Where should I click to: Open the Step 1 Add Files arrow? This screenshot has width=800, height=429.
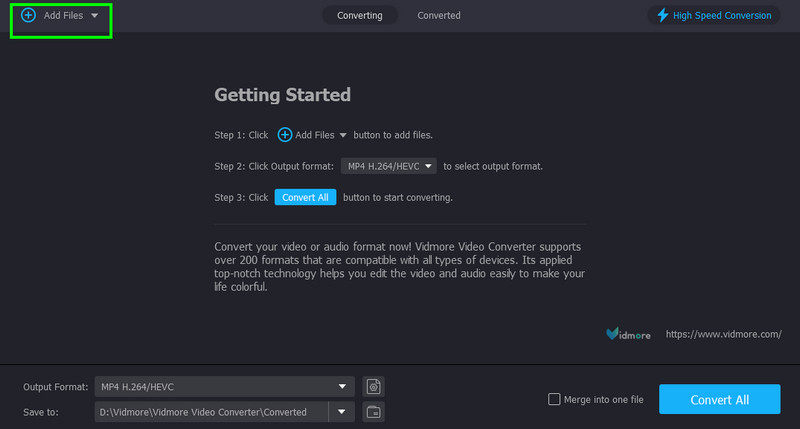343,135
